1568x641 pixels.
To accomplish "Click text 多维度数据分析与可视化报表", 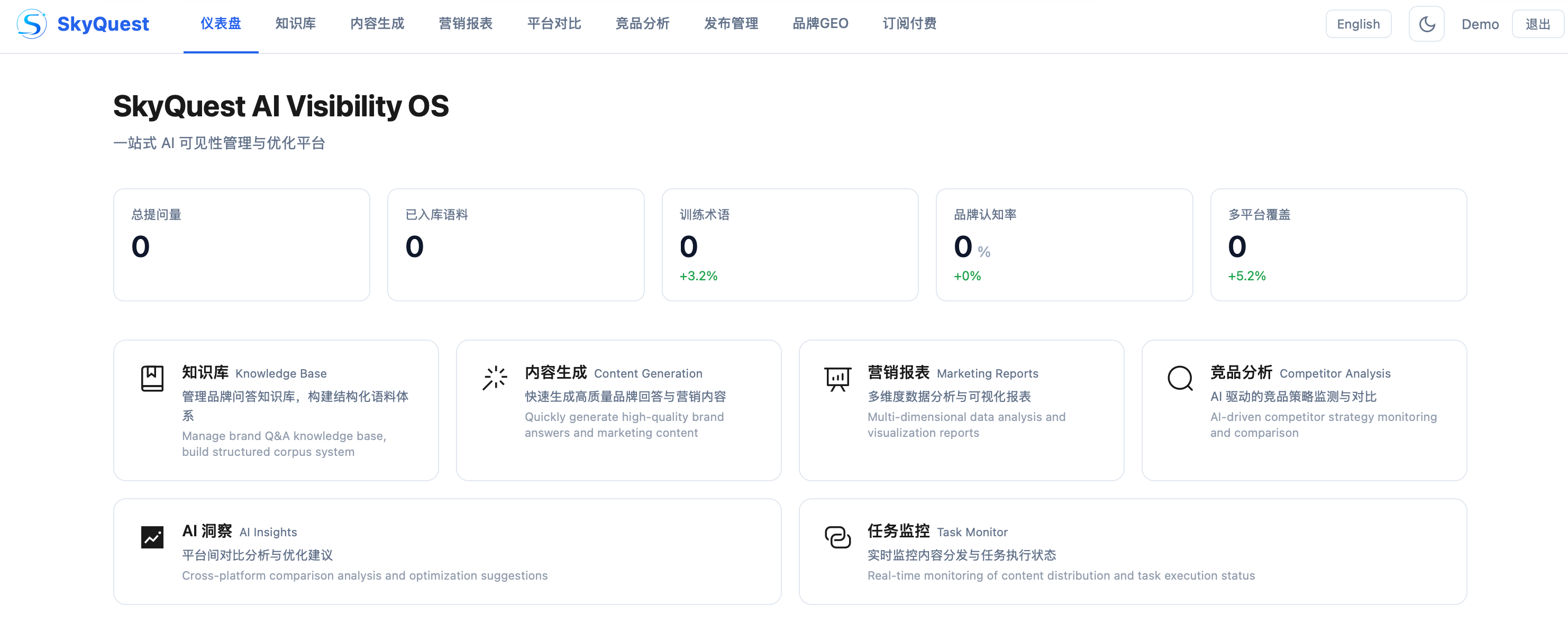I will coord(949,396).
